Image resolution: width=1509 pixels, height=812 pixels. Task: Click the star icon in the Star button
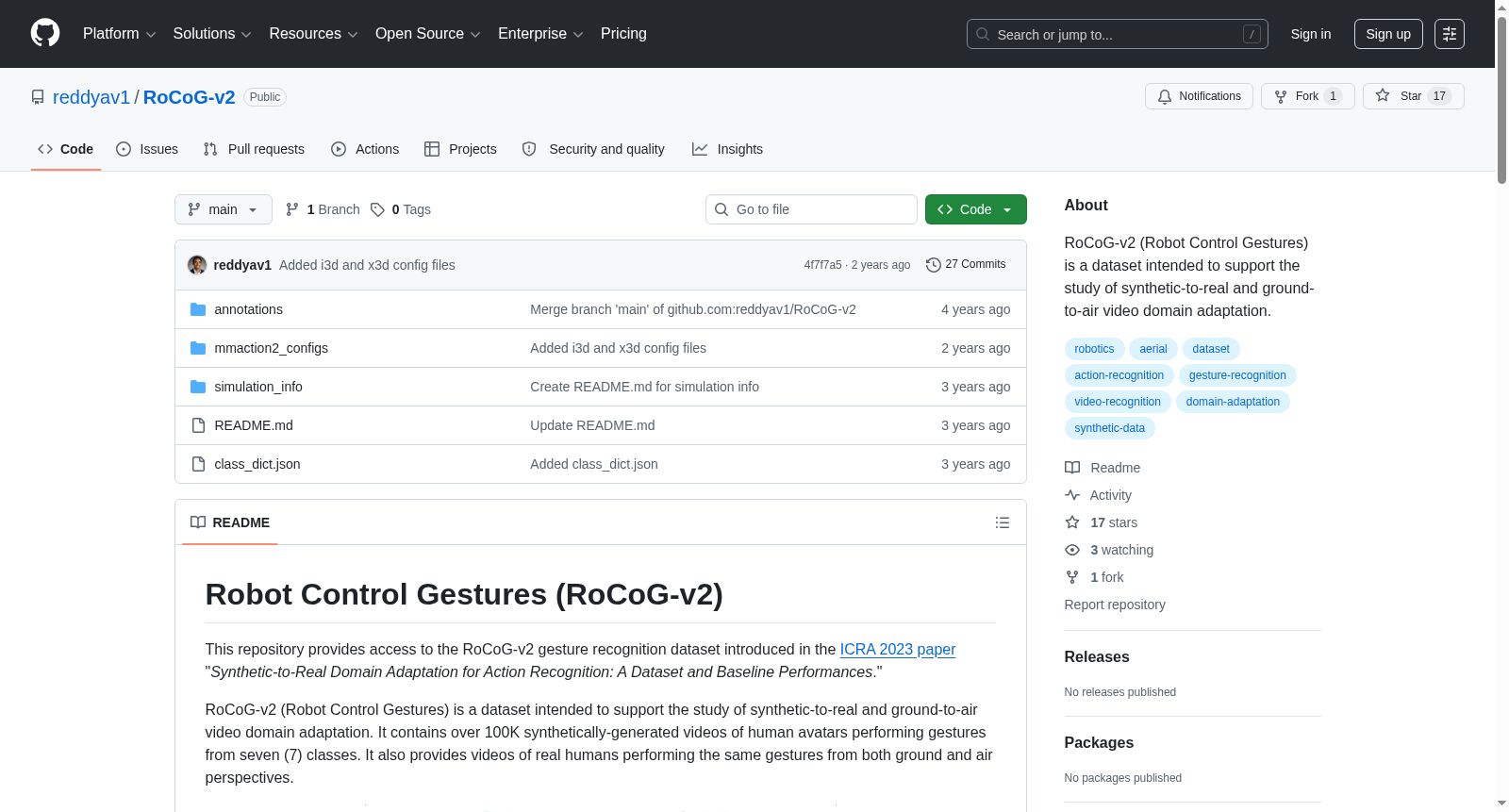point(1383,95)
